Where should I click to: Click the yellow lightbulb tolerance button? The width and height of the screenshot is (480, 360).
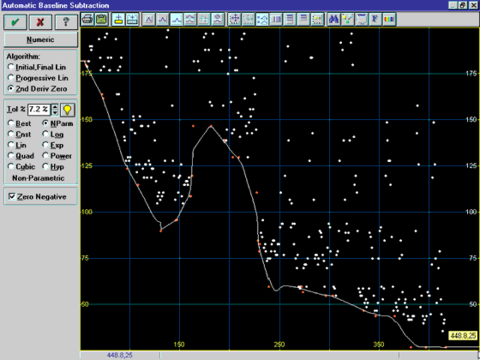(67, 110)
